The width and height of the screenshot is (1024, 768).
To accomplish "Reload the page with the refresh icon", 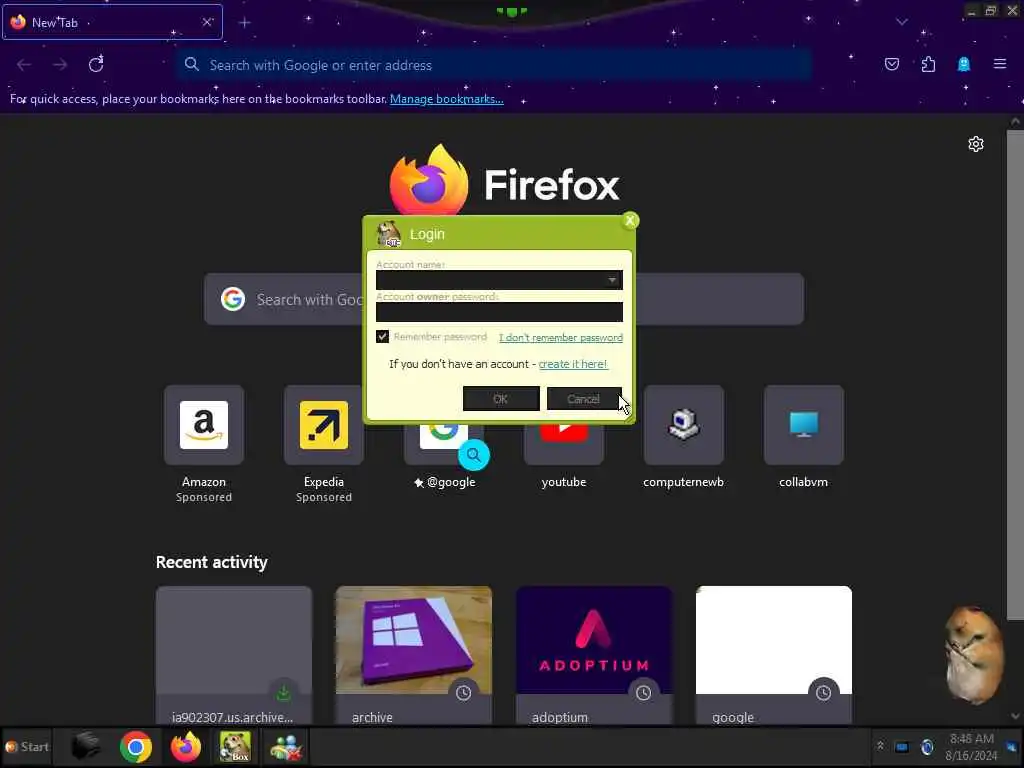I will pyautogui.click(x=96, y=64).
